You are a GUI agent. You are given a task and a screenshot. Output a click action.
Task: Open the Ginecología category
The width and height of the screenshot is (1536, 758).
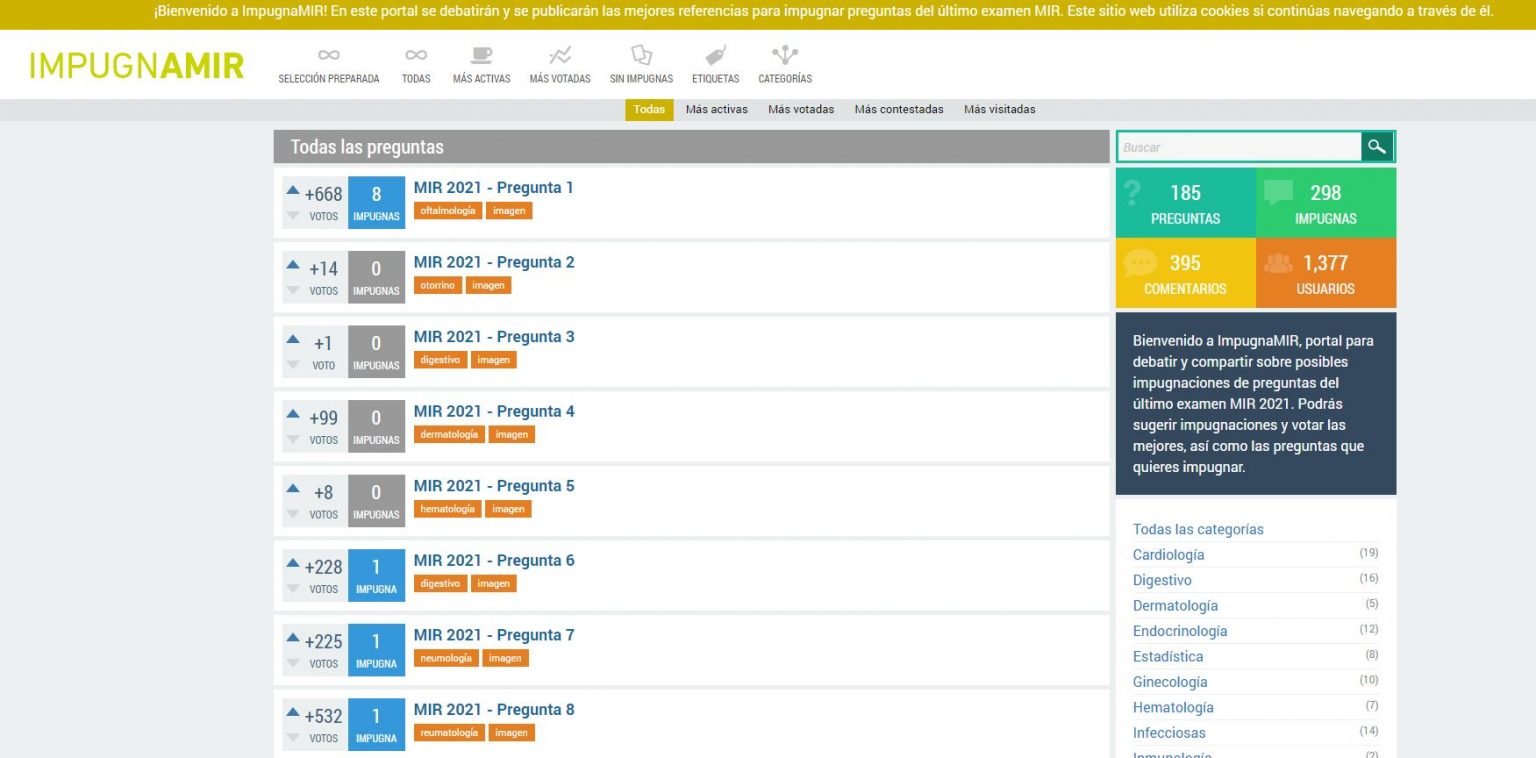click(1170, 682)
